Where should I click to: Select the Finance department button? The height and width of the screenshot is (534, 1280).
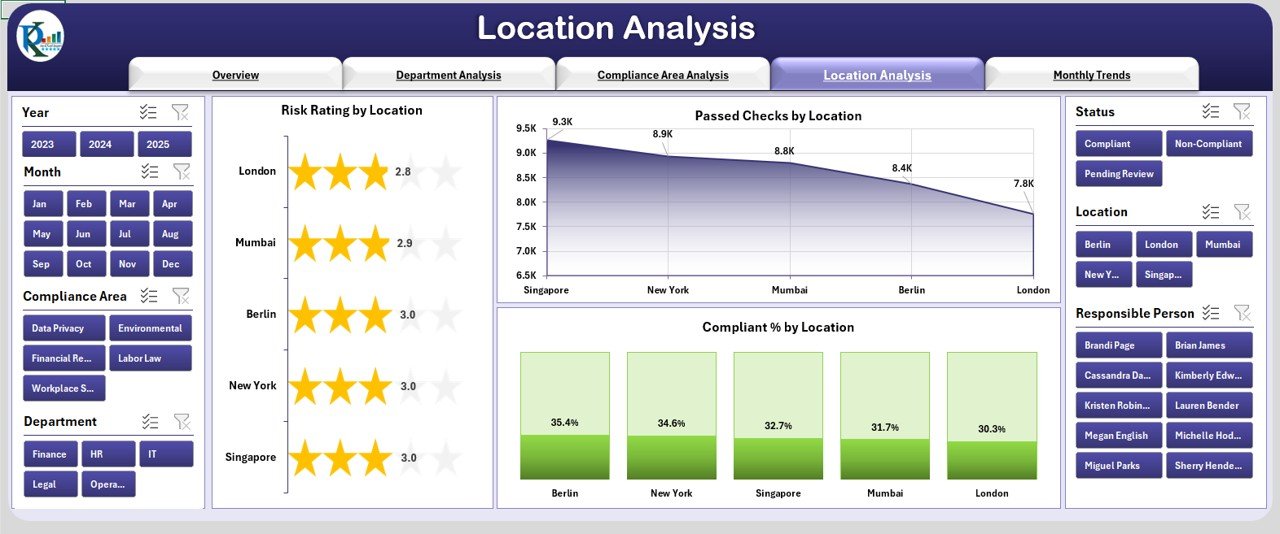click(49, 454)
